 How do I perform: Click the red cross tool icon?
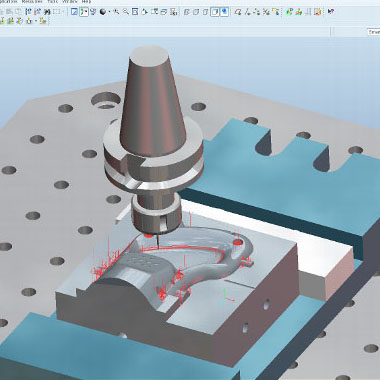coord(266,12)
